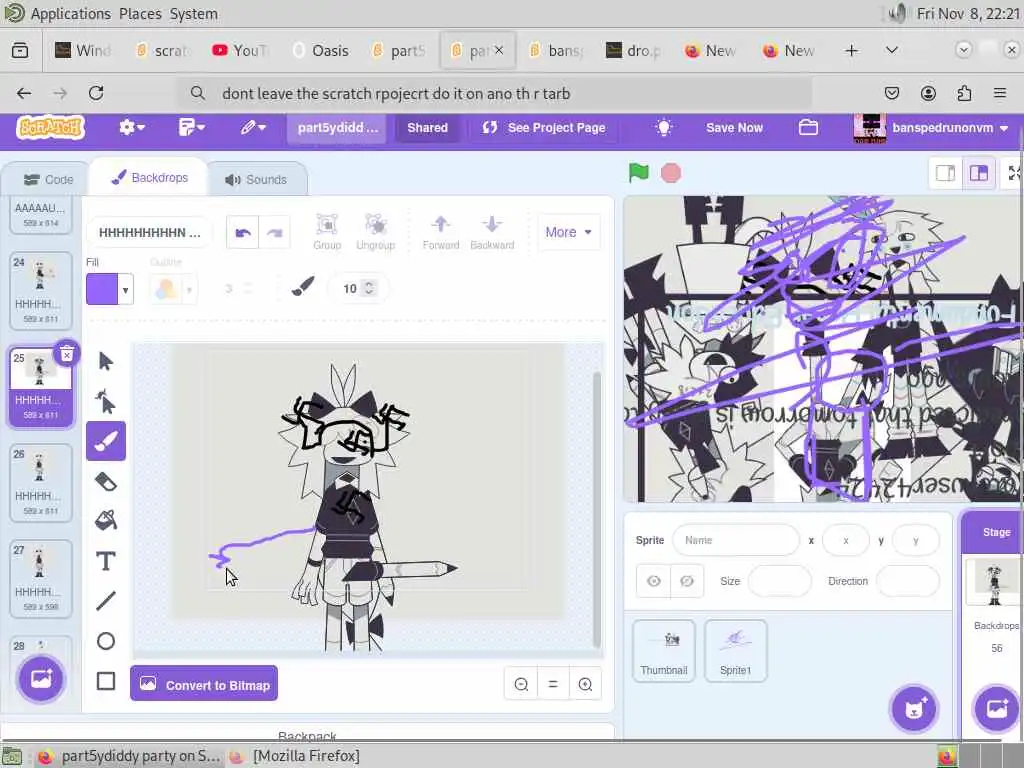
Task: Switch to the Code tab
Action: click(x=47, y=180)
